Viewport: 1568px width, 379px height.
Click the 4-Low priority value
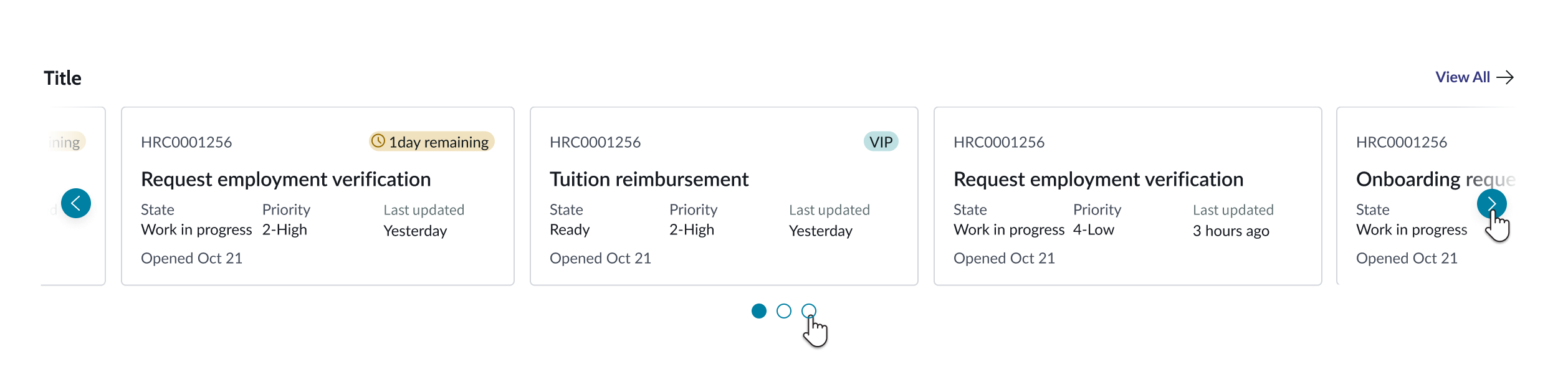1093,230
